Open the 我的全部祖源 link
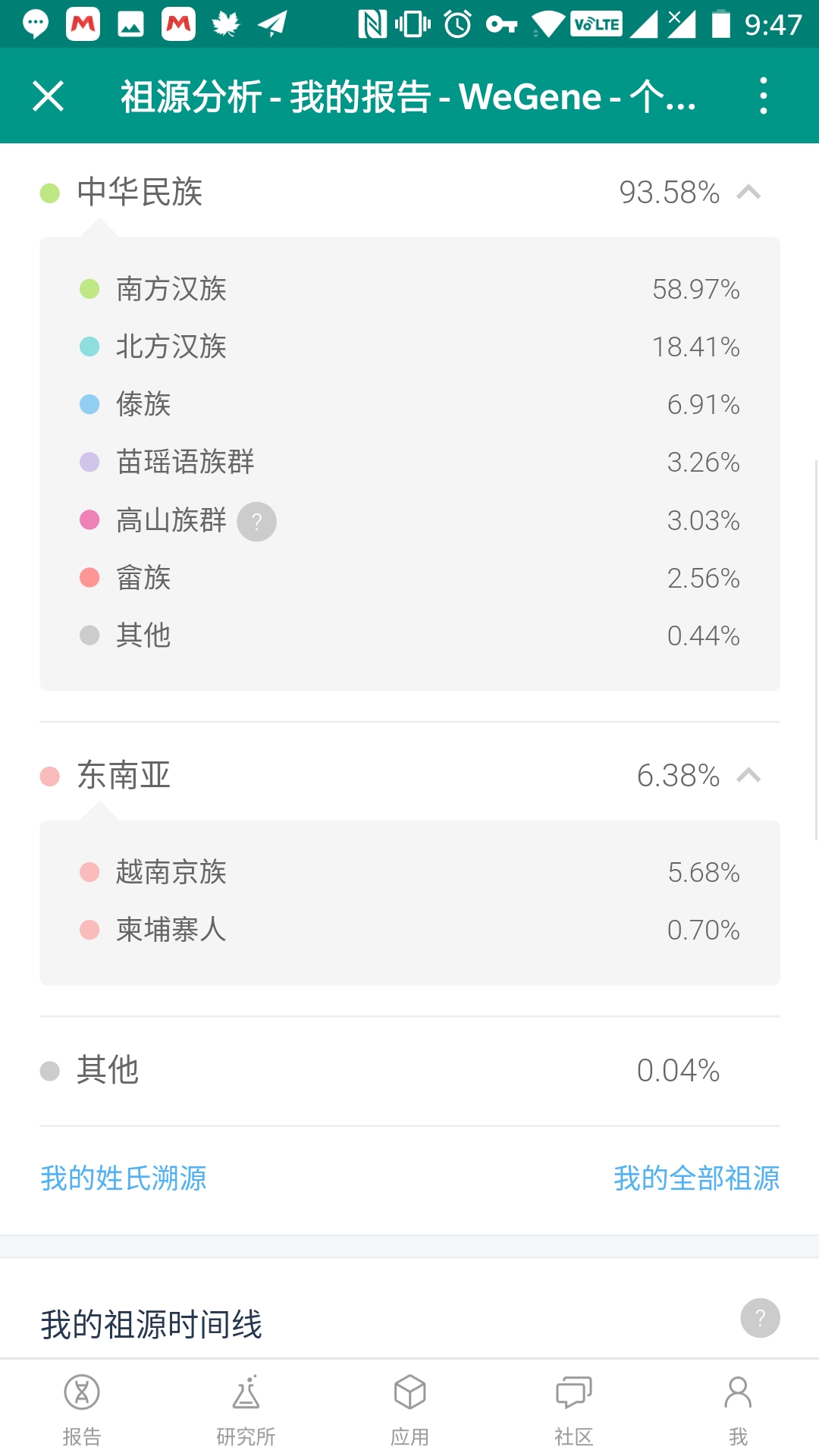Image resolution: width=819 pixels, height=1456 pixels. (696, 1178)
